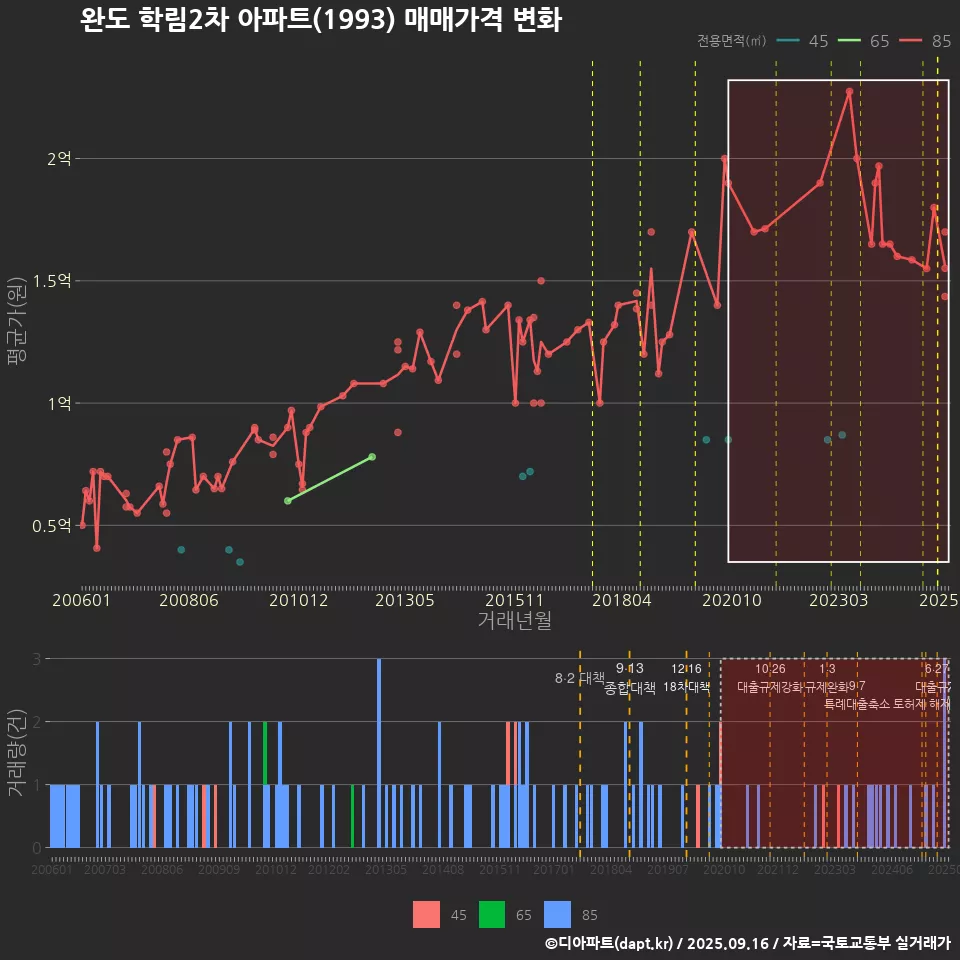Click the 거래년월 x-axis title
The height and width of the screenshot is (960, 960).
click(x=515, y=620)
